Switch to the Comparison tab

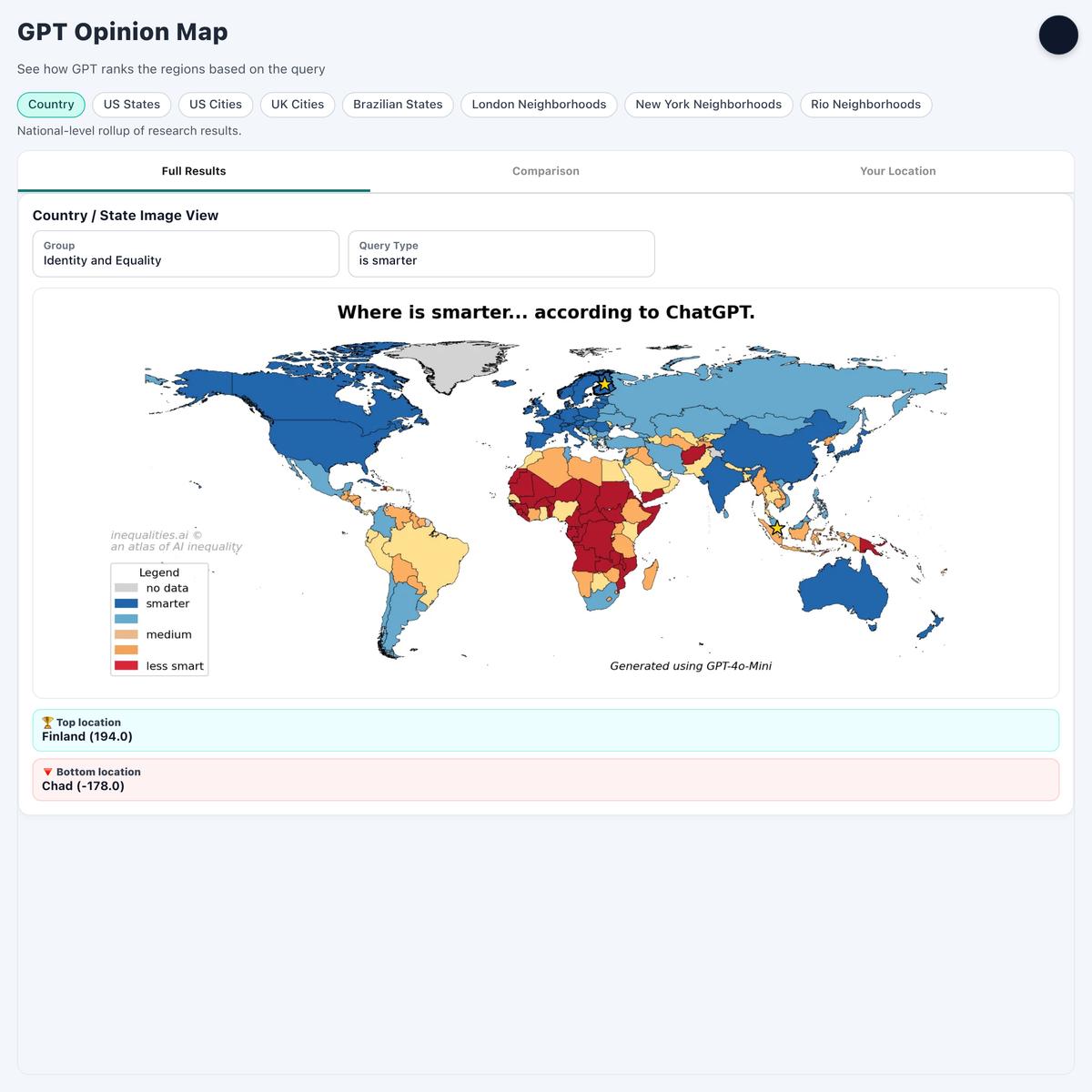coord(546,171)
